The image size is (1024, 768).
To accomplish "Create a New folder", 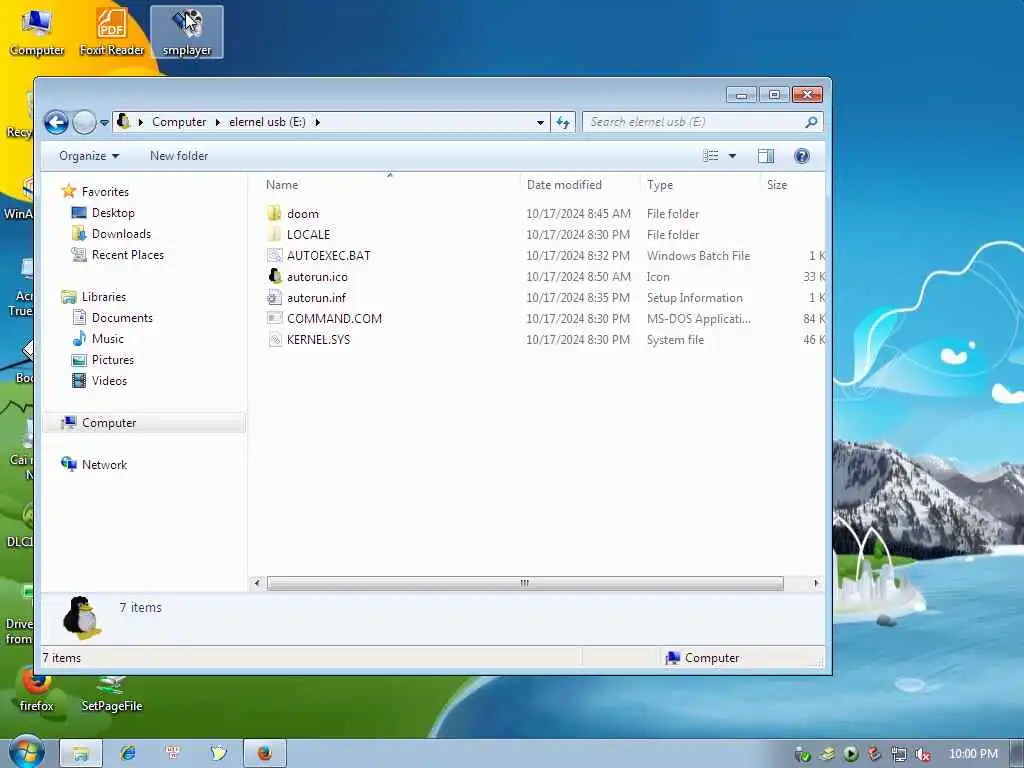I will (179, 156).
